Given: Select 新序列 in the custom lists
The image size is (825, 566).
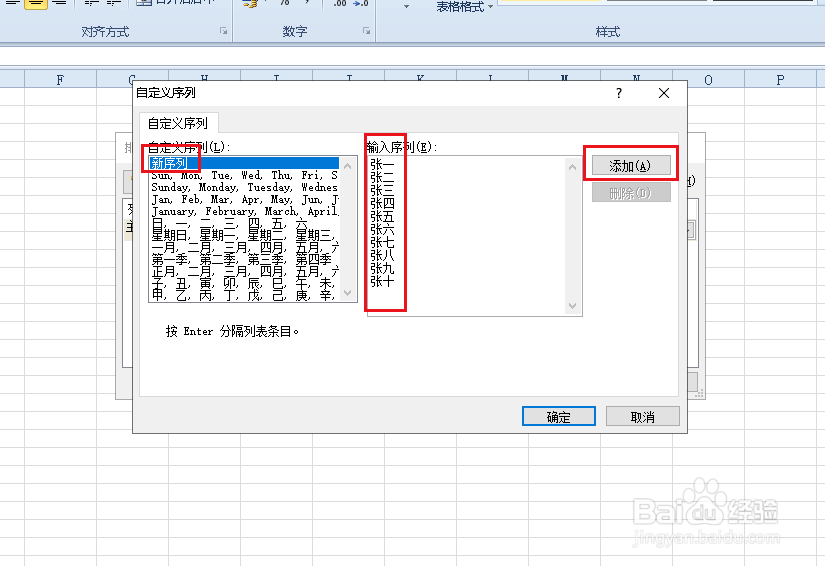Looking at the screenshot, I should [244, 163].
